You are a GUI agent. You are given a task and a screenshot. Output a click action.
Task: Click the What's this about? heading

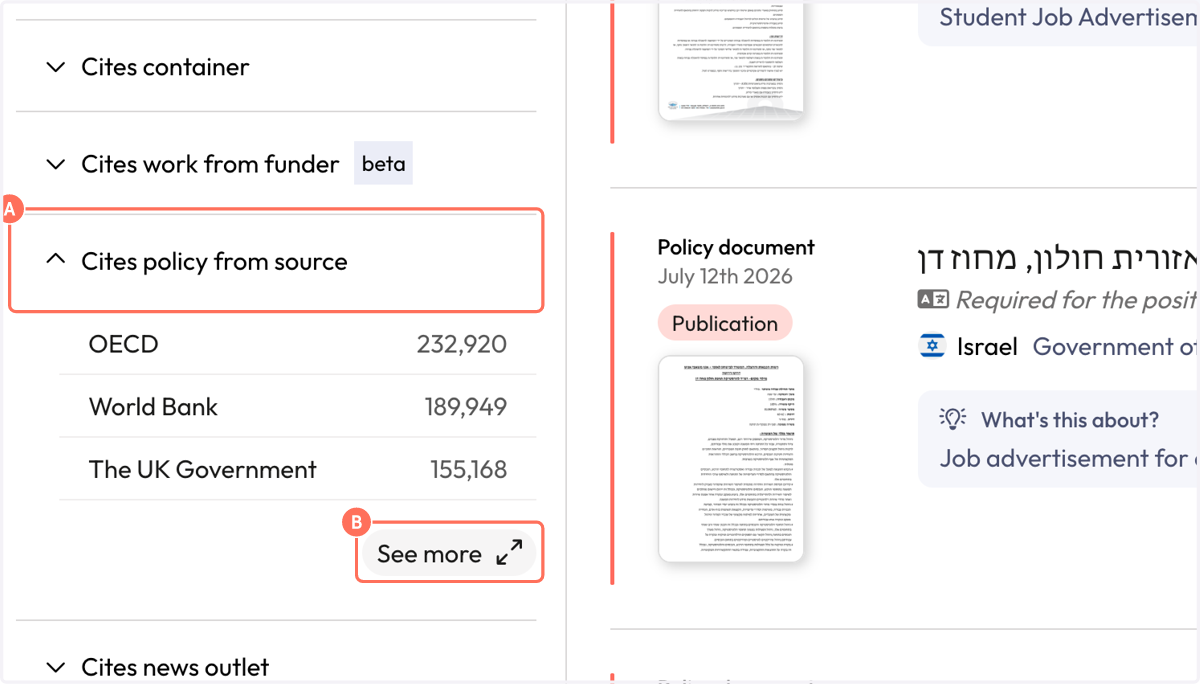1070,420
